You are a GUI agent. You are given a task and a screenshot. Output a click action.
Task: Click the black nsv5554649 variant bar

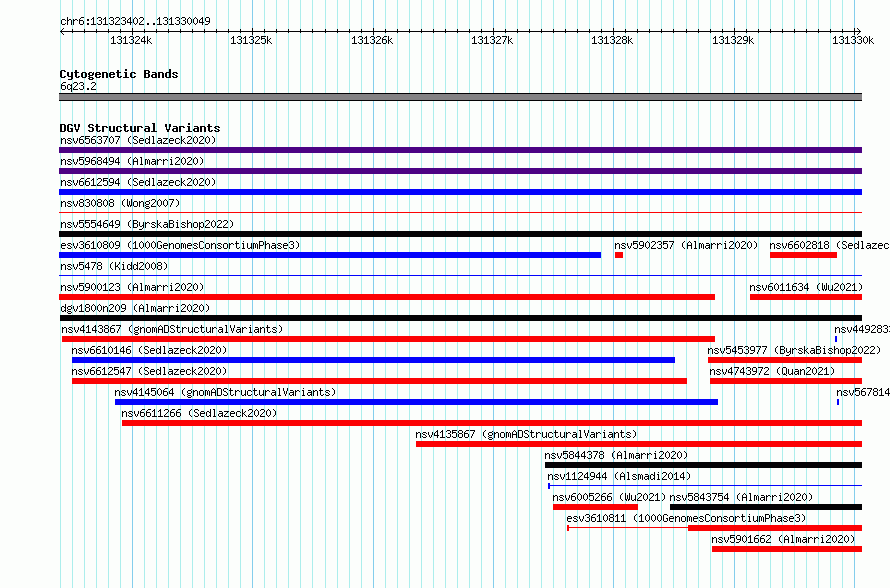(x=460, y=234)
